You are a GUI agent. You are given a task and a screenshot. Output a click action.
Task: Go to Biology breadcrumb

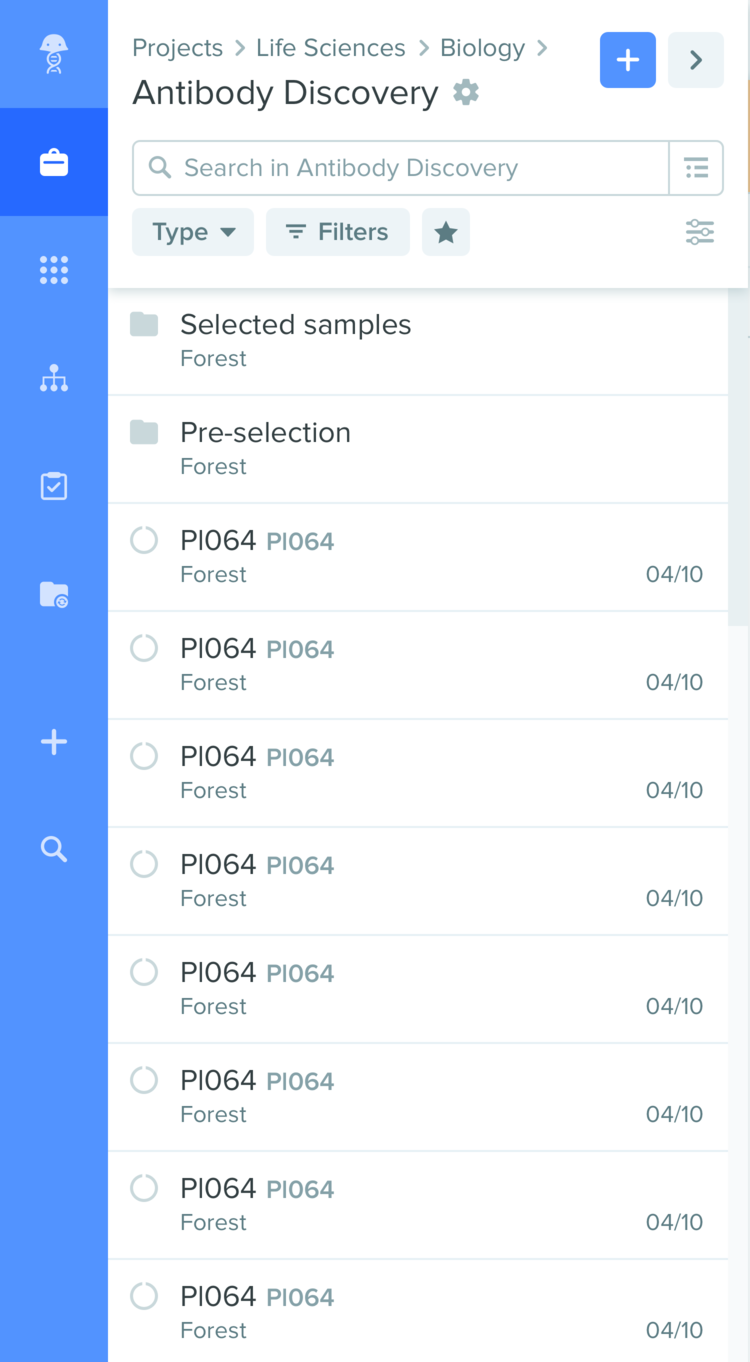[482, 48]
